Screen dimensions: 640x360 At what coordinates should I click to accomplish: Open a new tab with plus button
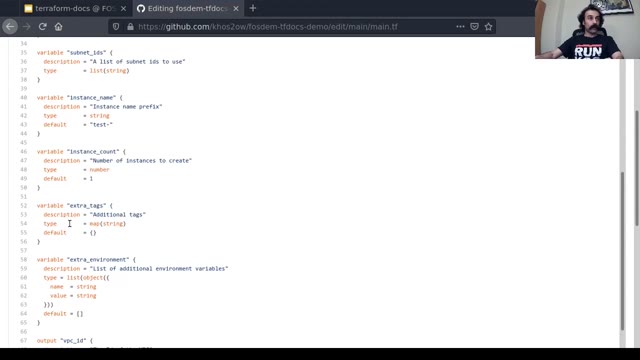tap(253, 8)
